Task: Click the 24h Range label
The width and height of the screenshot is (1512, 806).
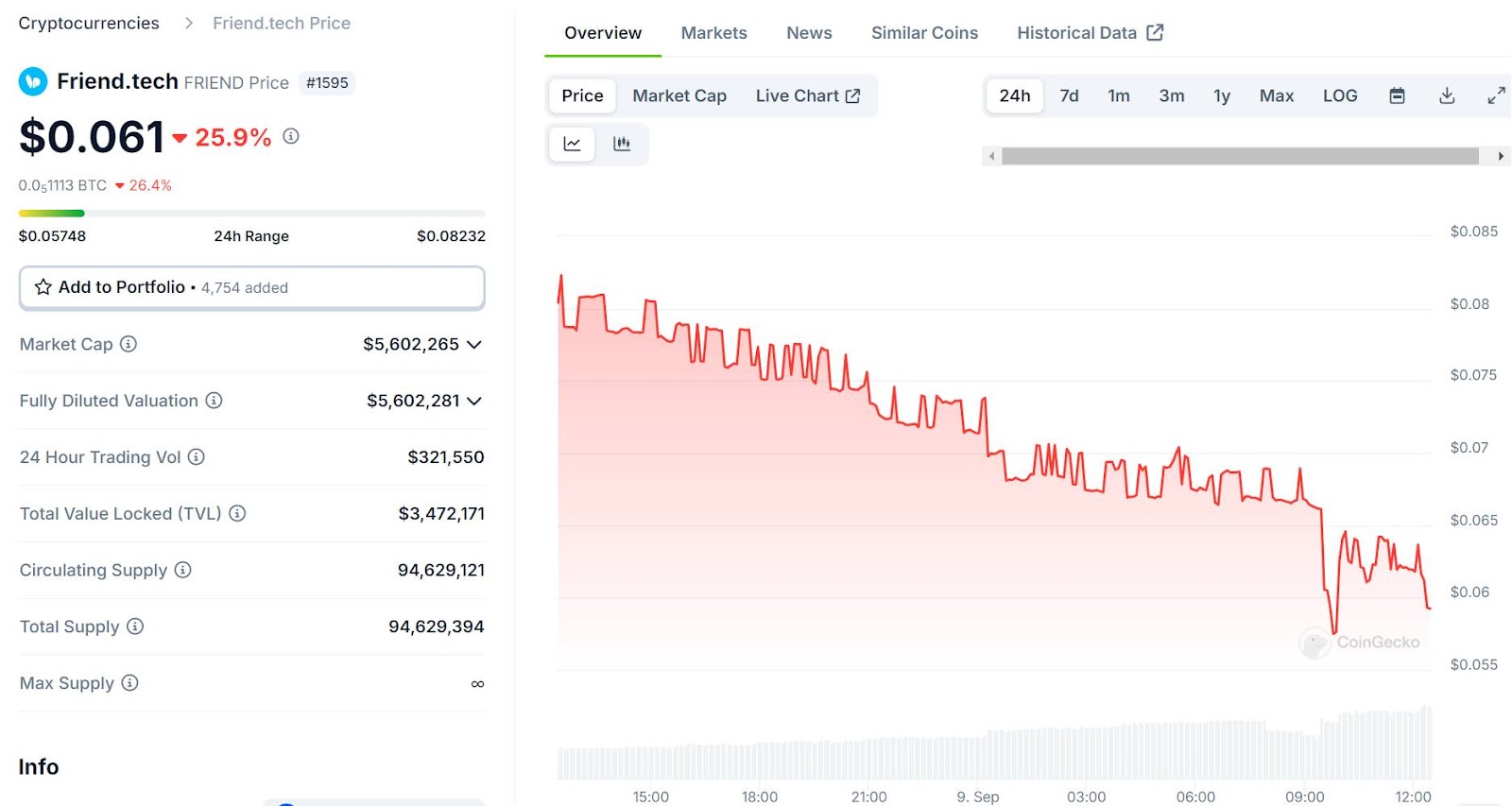Action: (x=251, y=236)
